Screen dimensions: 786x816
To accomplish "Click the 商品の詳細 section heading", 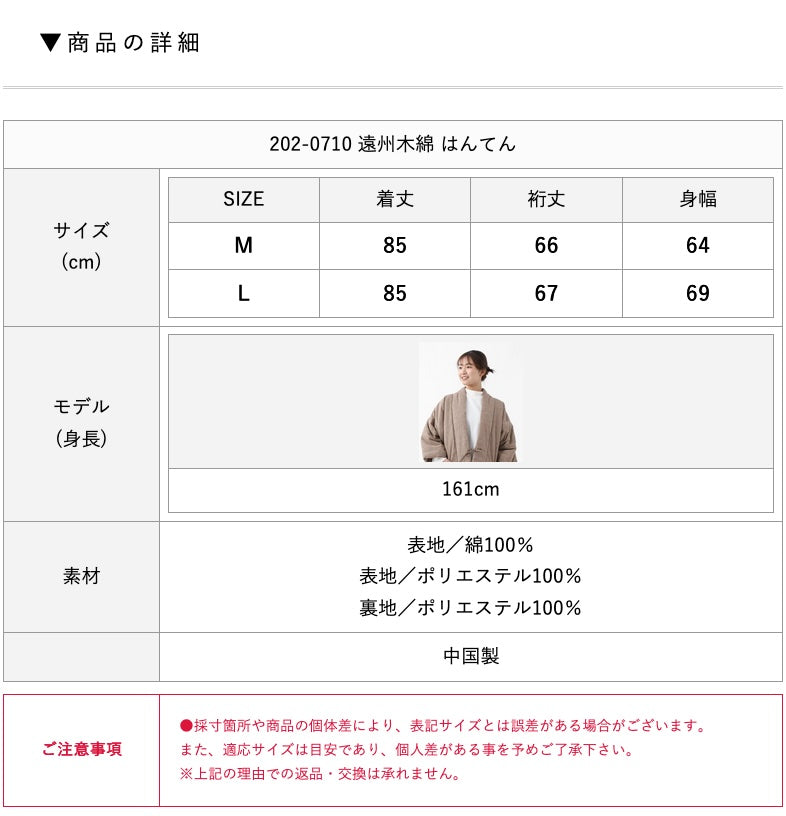I will tap(133, 42).
